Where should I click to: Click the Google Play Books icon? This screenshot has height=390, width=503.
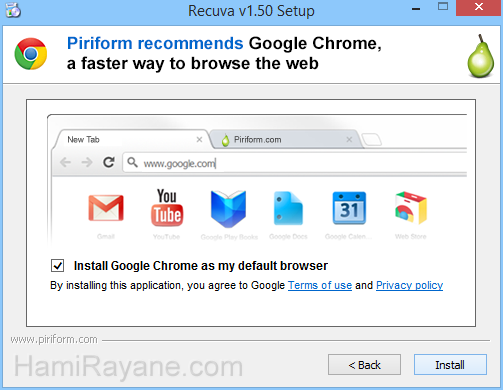pyautogui.click(x=228, y=209)
